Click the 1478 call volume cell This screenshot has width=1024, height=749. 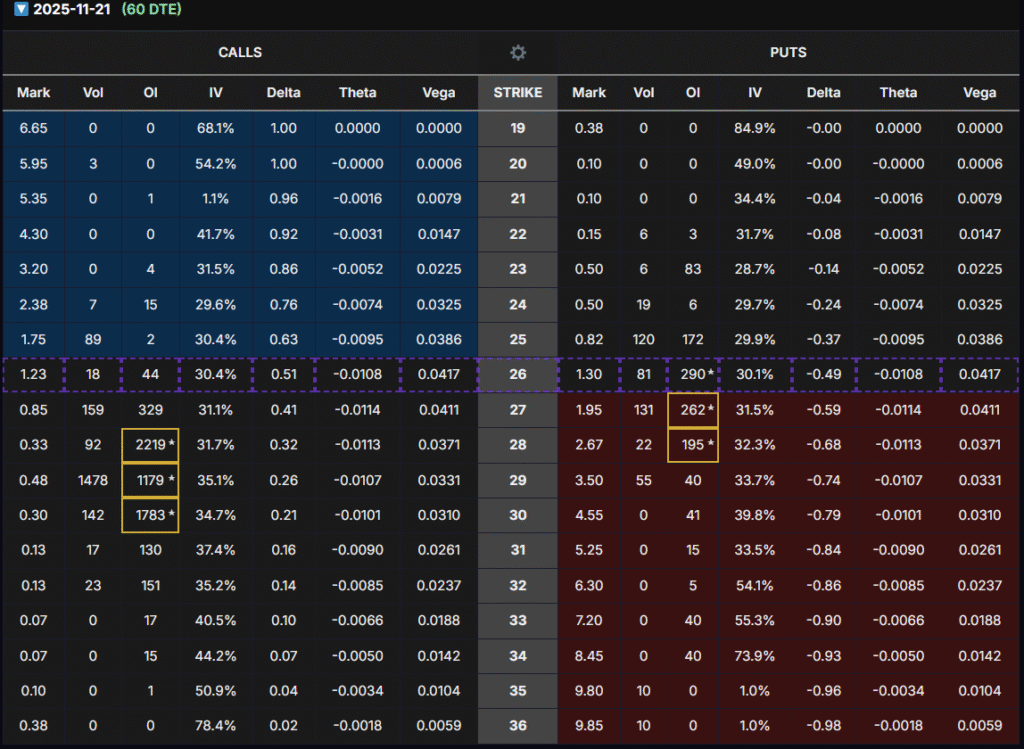point(93,480)
